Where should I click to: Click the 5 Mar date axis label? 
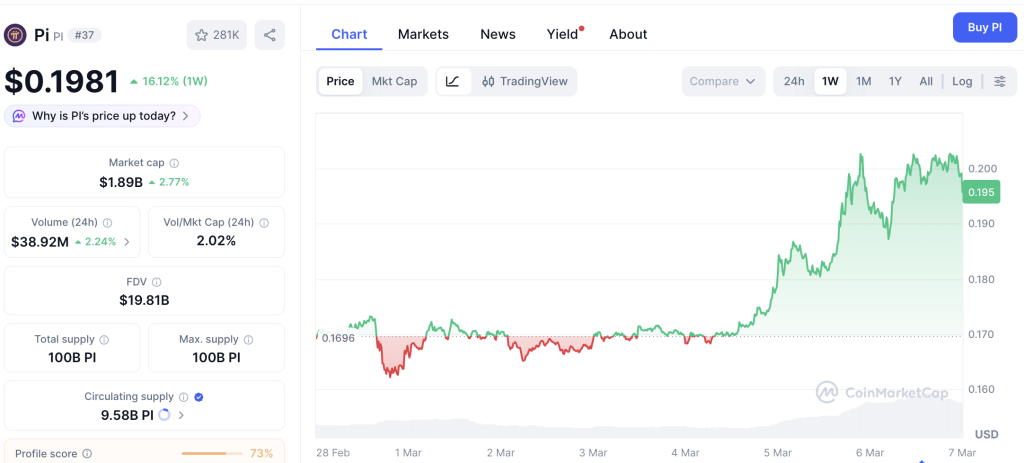click(x=778, y=453)
